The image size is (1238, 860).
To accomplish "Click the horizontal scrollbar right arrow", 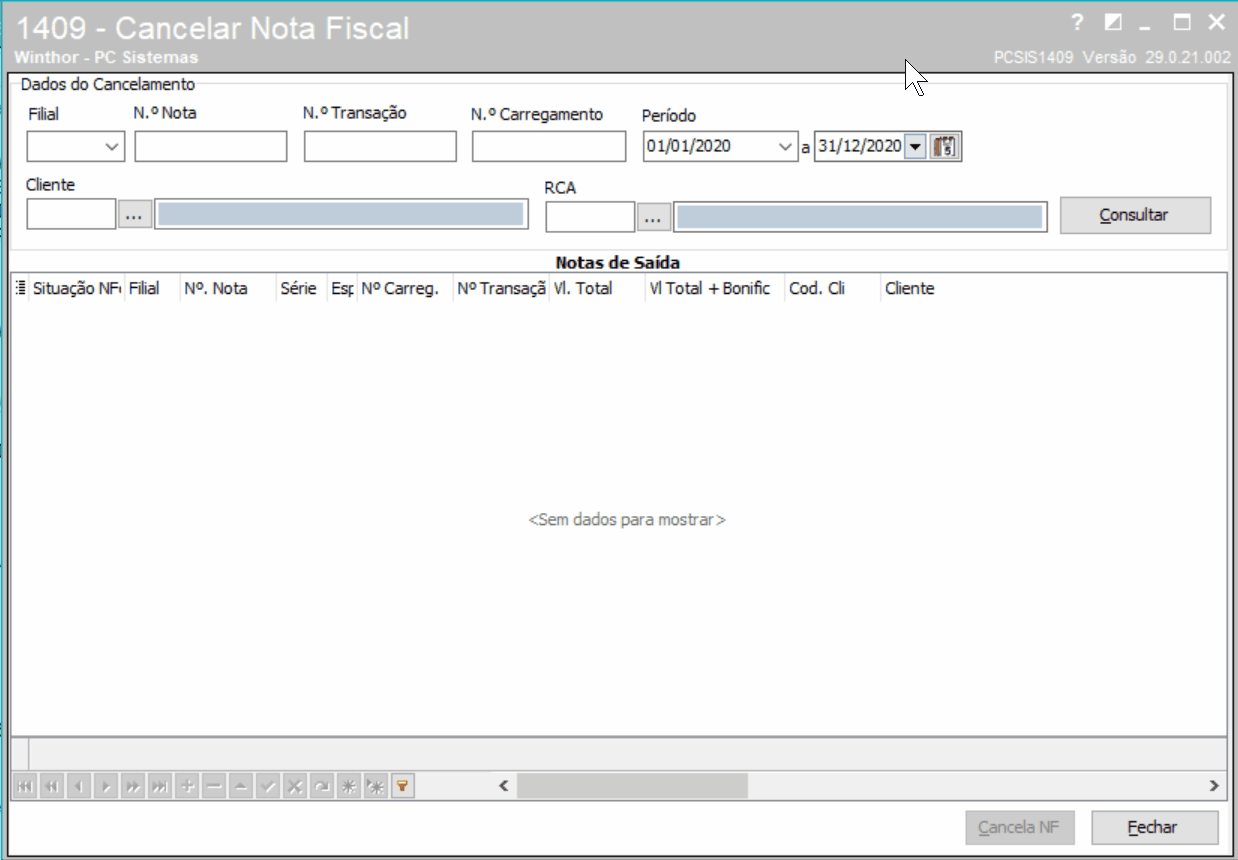I will pos(1215,786).
